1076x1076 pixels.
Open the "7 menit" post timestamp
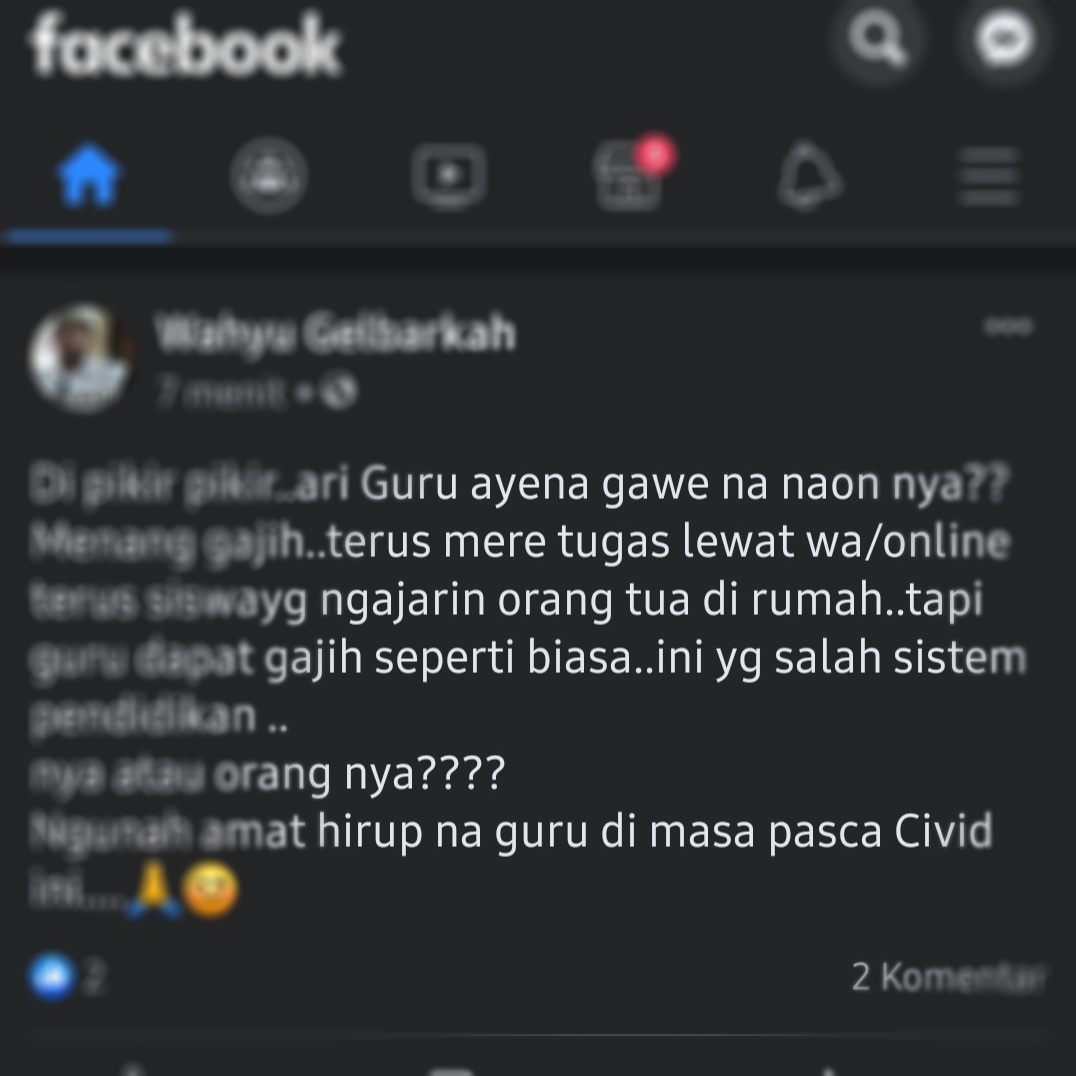click(x=220, y=393)
